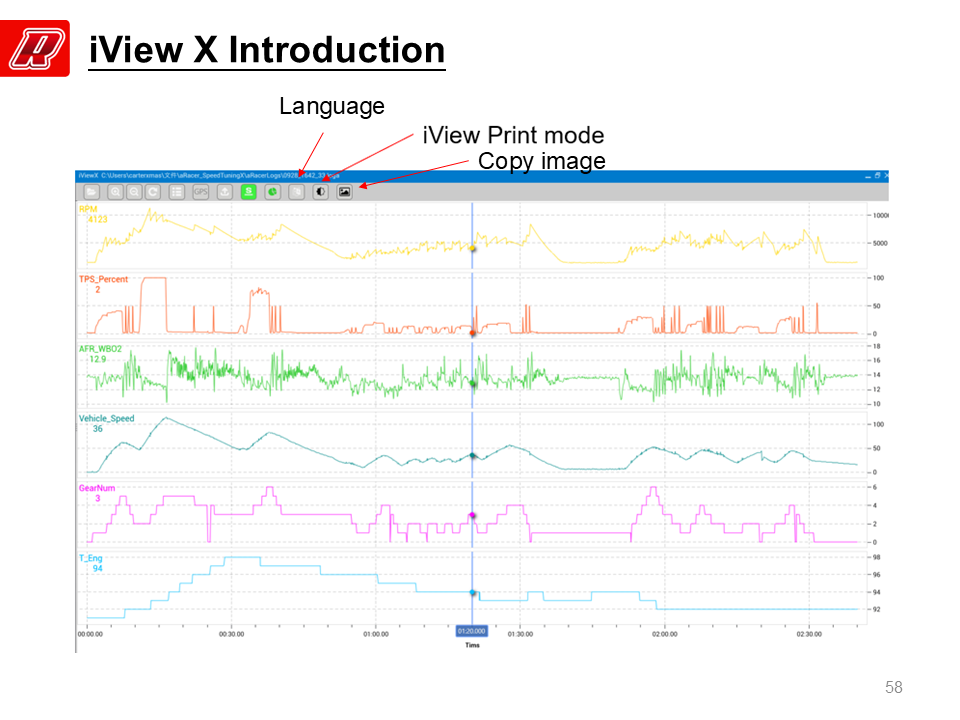Select the RPM channel label
Image resolution: width=960 pixels, height=720 pixels.
(x=88, y=209)
